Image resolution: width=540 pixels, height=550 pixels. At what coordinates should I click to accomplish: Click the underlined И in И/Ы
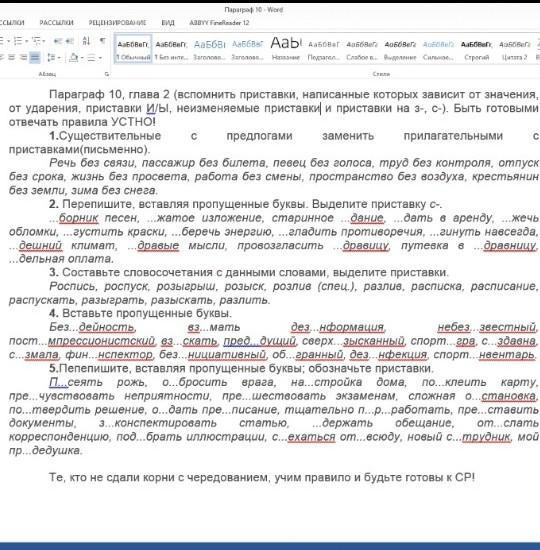click(150, 108)
